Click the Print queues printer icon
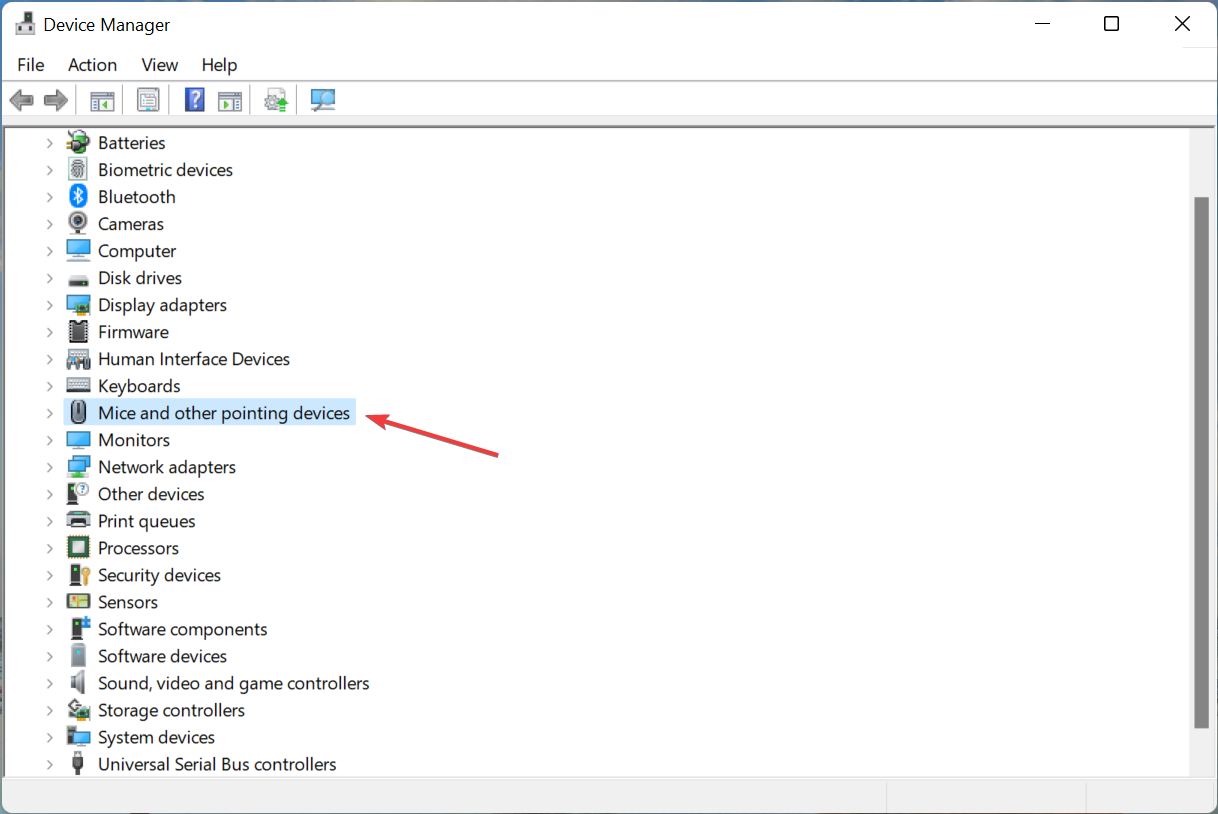The width and height of the screenshot is (1218, 814). (78, 520)
